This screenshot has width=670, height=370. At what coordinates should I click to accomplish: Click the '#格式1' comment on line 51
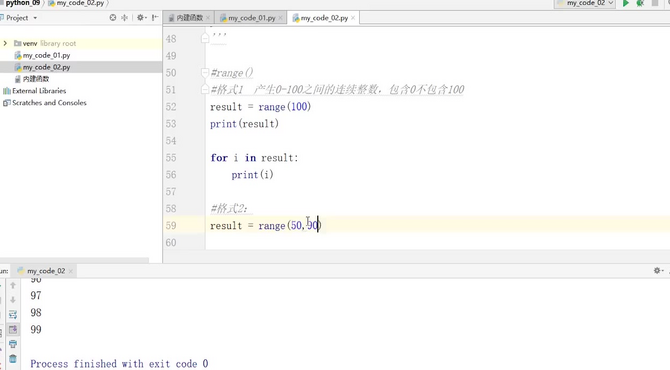337,89
